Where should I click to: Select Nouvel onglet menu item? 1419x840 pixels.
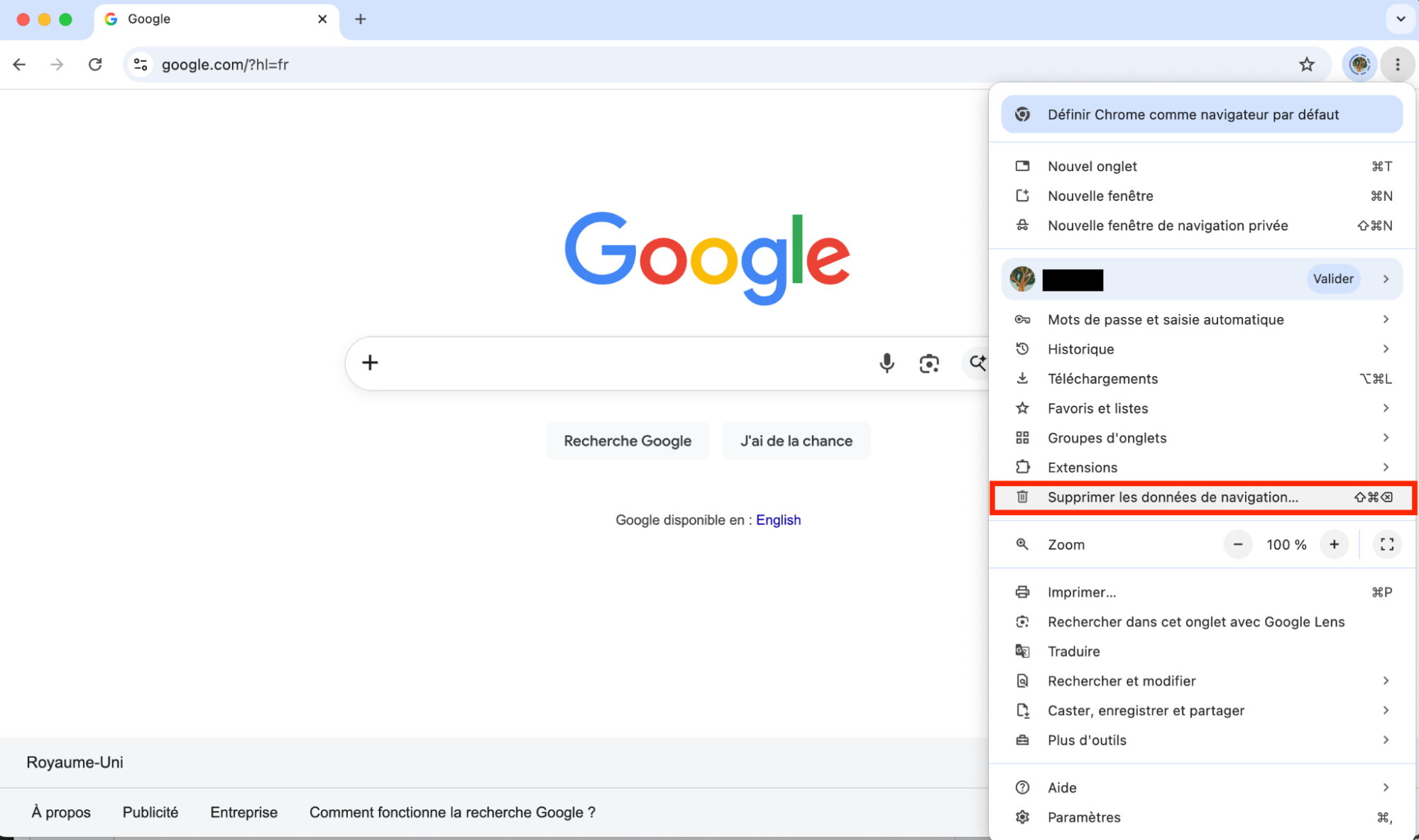(1202, 166)
